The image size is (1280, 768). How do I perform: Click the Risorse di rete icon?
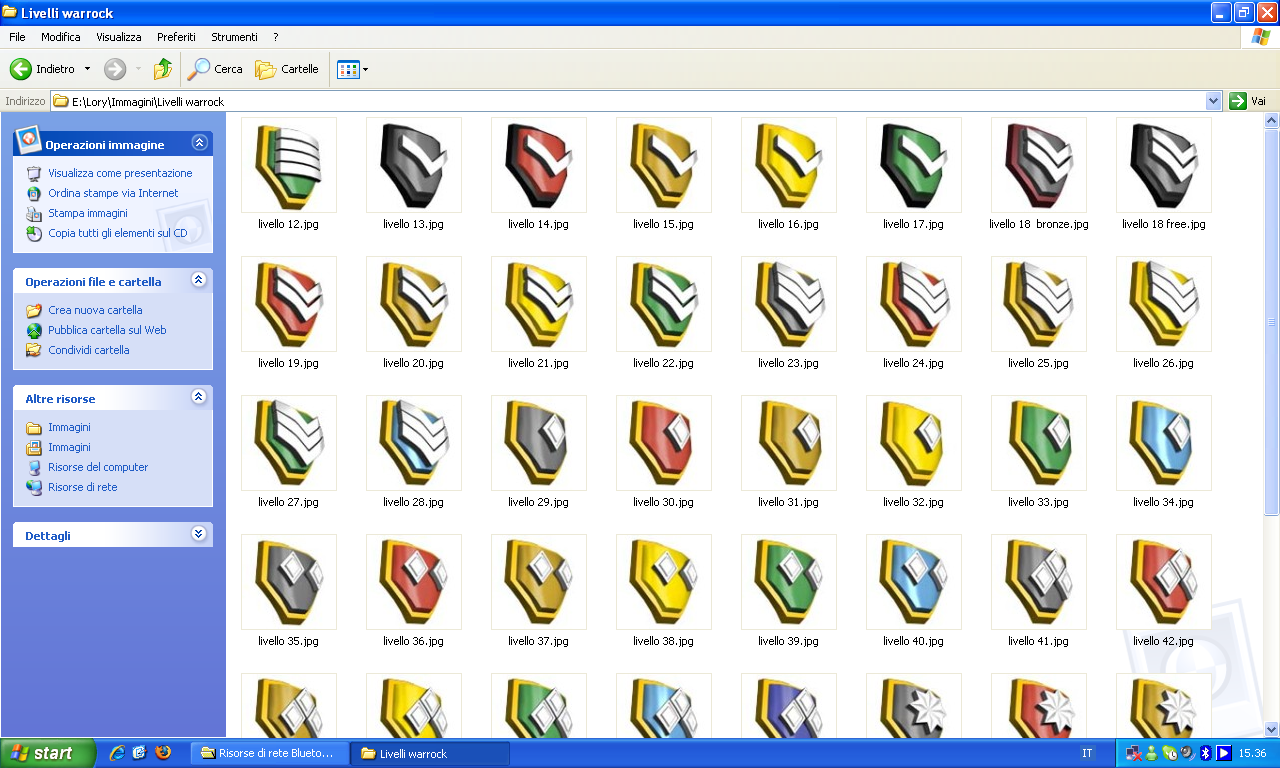click(34, 487)
